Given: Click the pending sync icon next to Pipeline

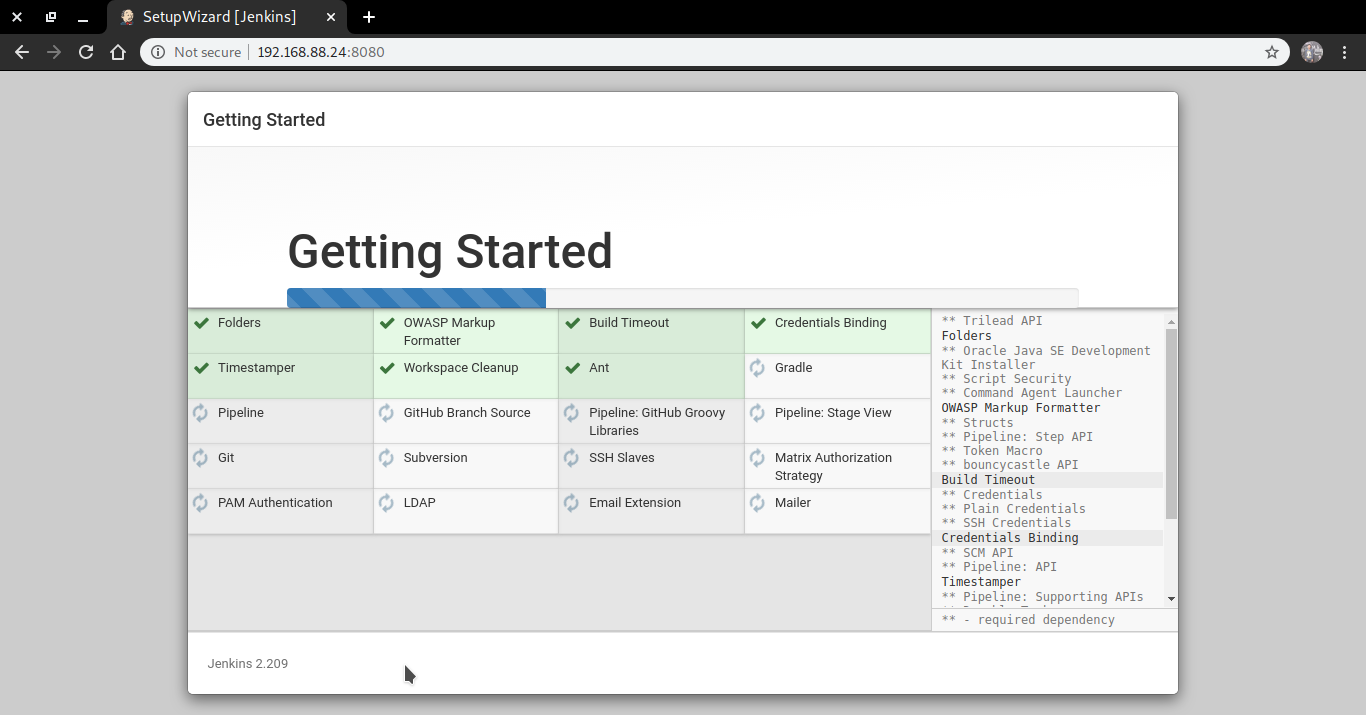Looking at the screenshot, I should tap(201, 413).
